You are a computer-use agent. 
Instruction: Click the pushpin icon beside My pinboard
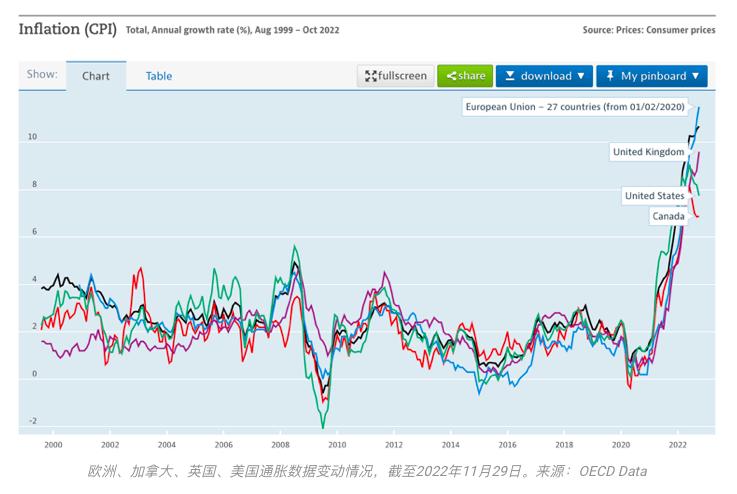(609, 76)
